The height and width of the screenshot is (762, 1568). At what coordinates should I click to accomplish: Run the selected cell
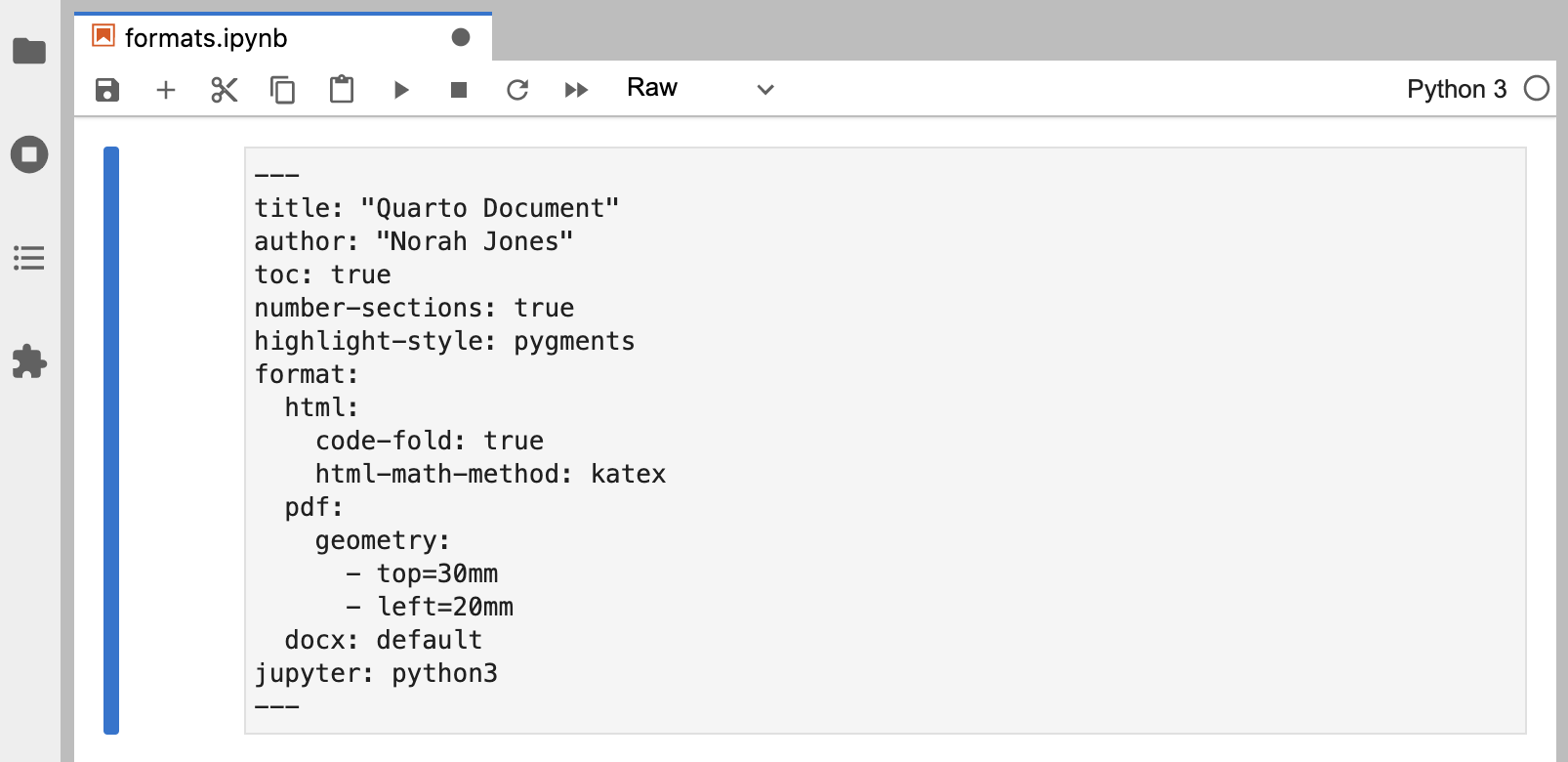[x=400, y=90]
